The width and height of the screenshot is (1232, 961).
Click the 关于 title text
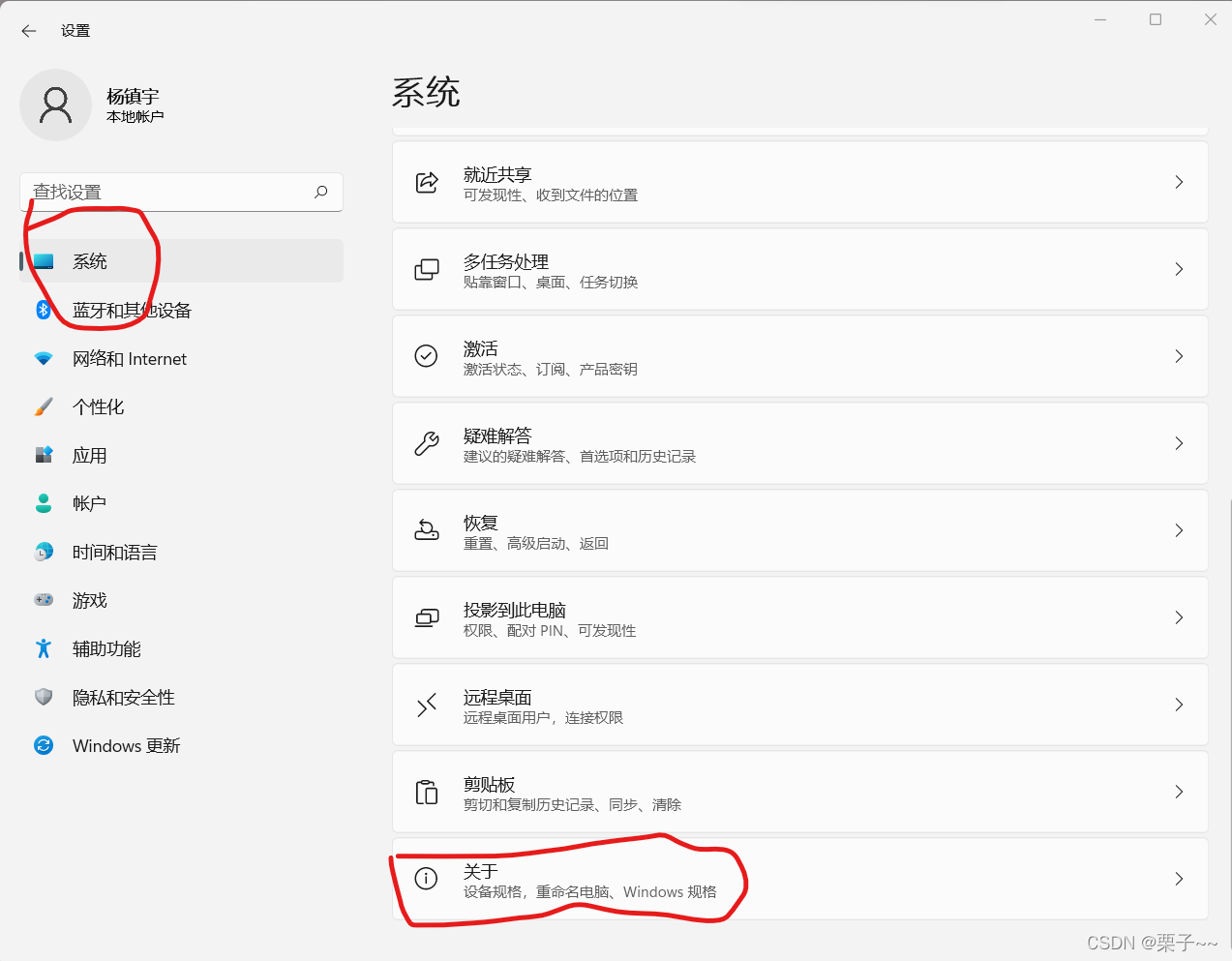coord(481,871)
